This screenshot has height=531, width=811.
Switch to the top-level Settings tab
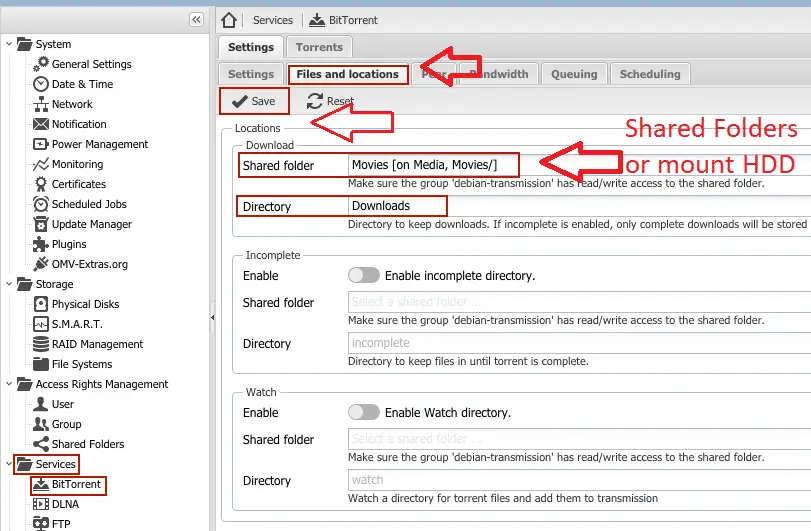(x=251, y=47)
